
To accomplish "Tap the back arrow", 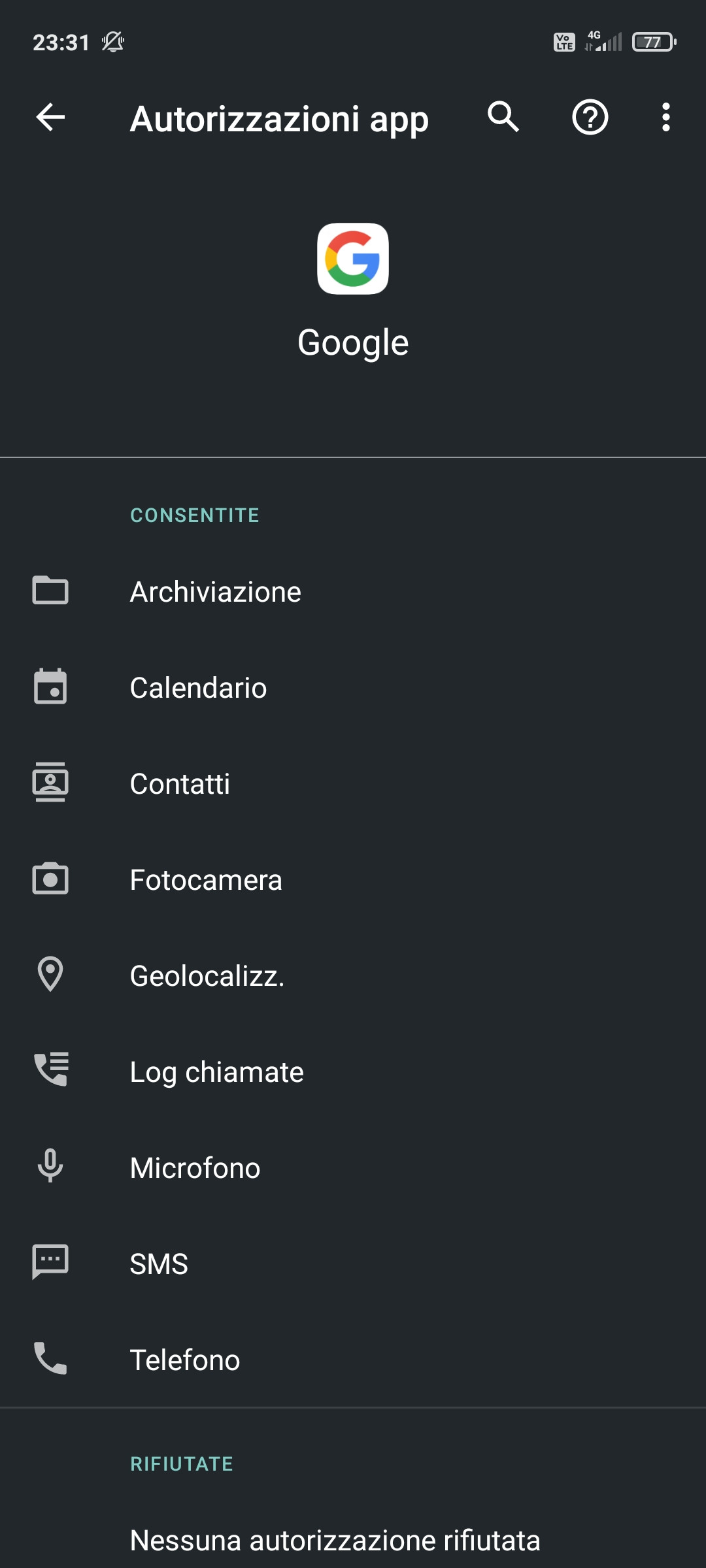I will click(50, 118).
